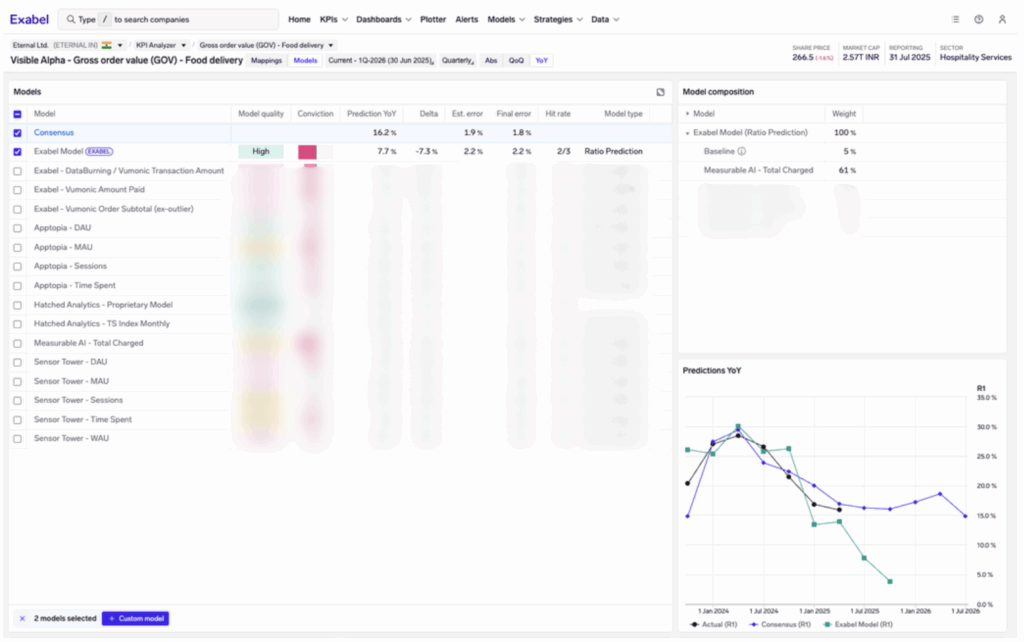Viewport: 1024px width, 642px height.
Task: Click the green High quality badge
Action: click(261, 152)
